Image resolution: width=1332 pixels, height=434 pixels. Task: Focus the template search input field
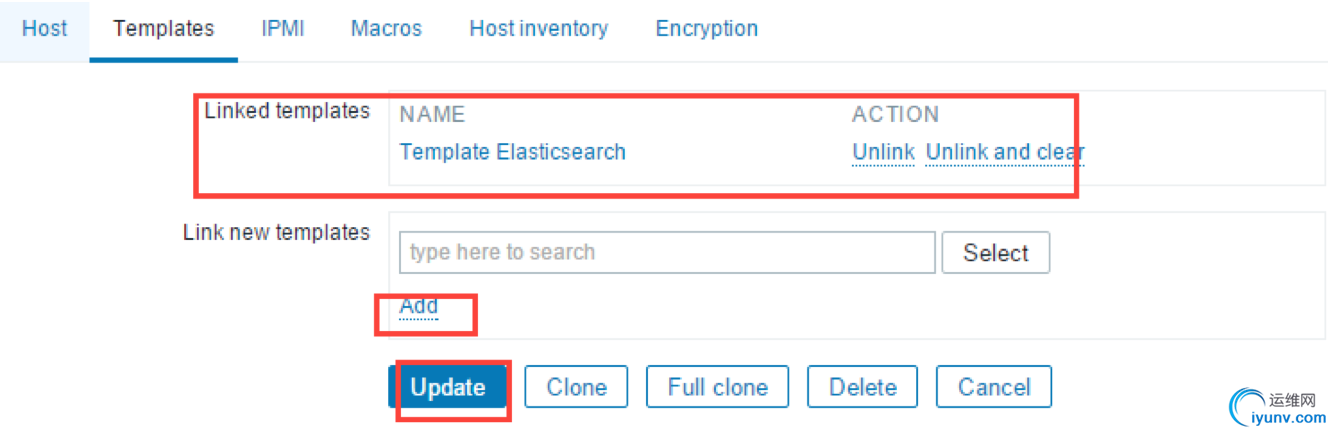tap(666, 253)
